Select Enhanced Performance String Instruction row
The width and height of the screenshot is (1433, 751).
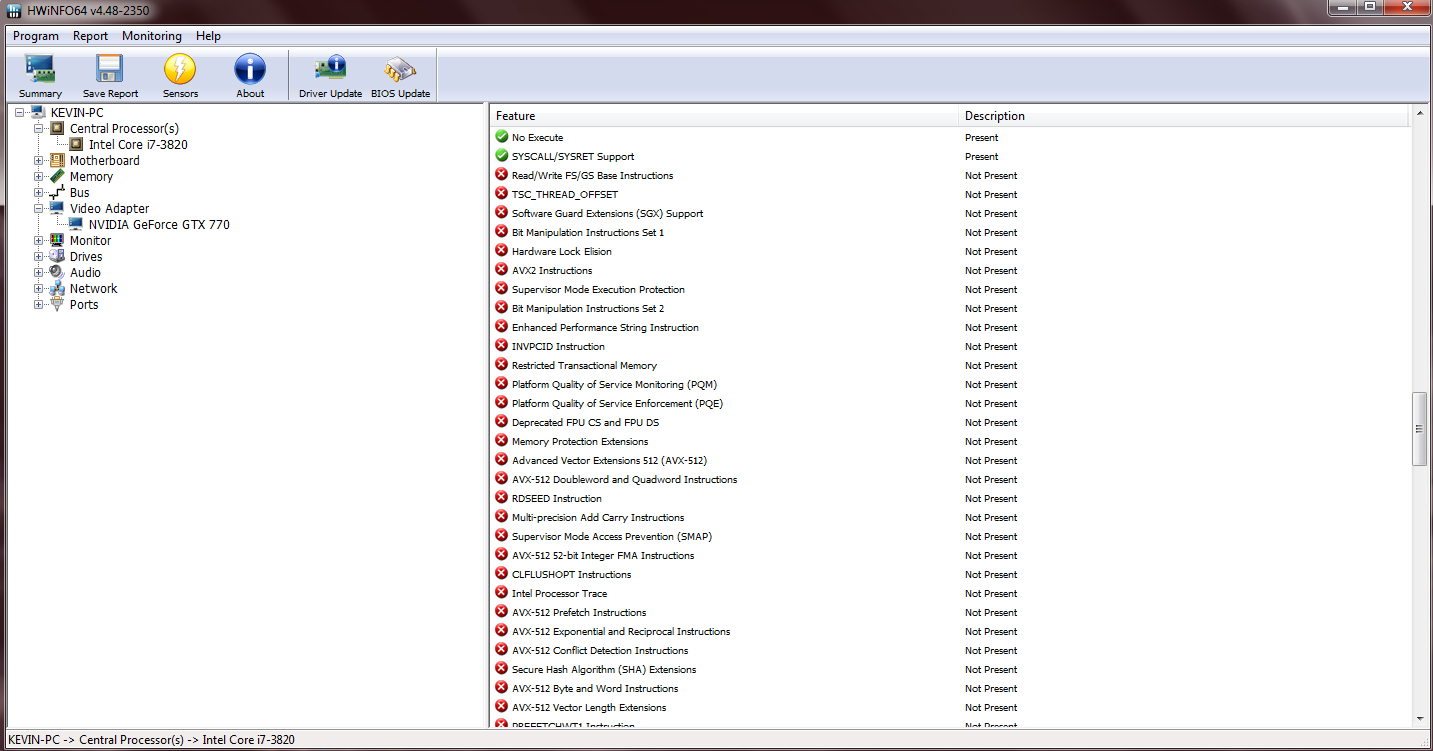coord(950,327)
